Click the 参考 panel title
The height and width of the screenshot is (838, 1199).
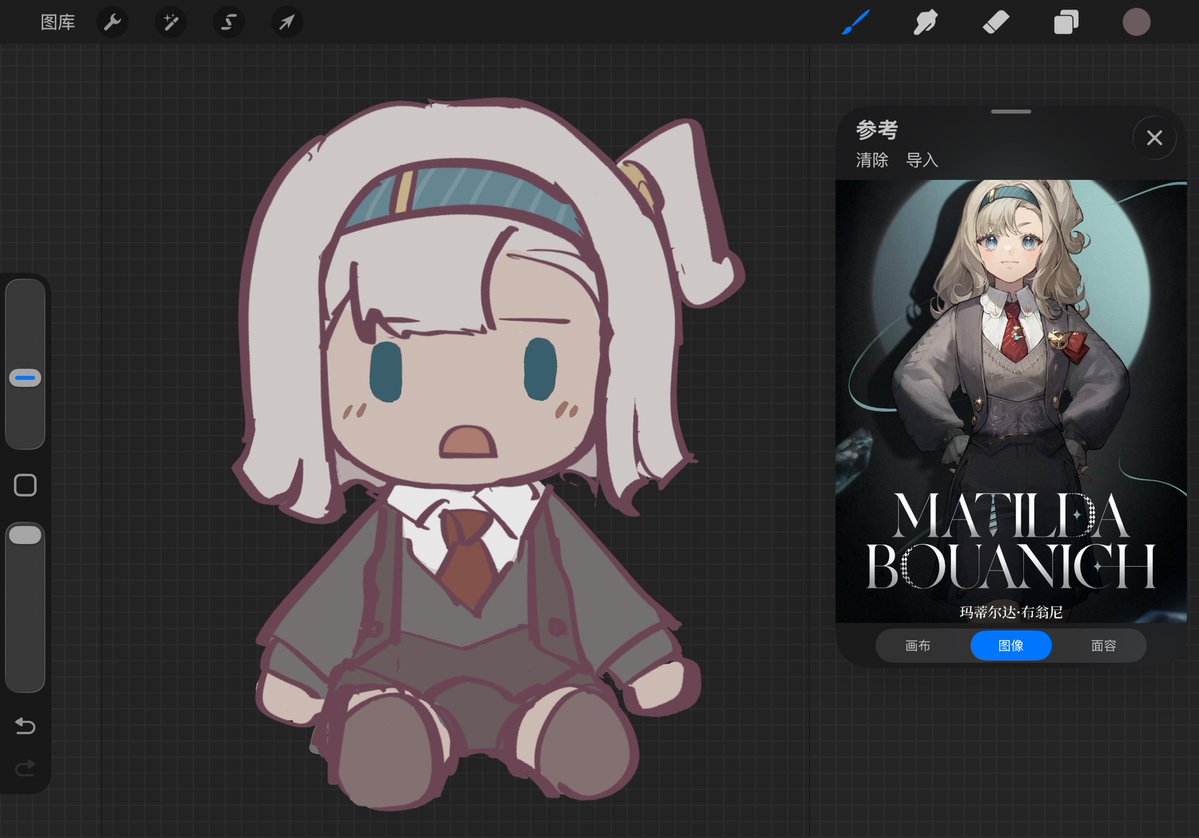click(876, 129)
